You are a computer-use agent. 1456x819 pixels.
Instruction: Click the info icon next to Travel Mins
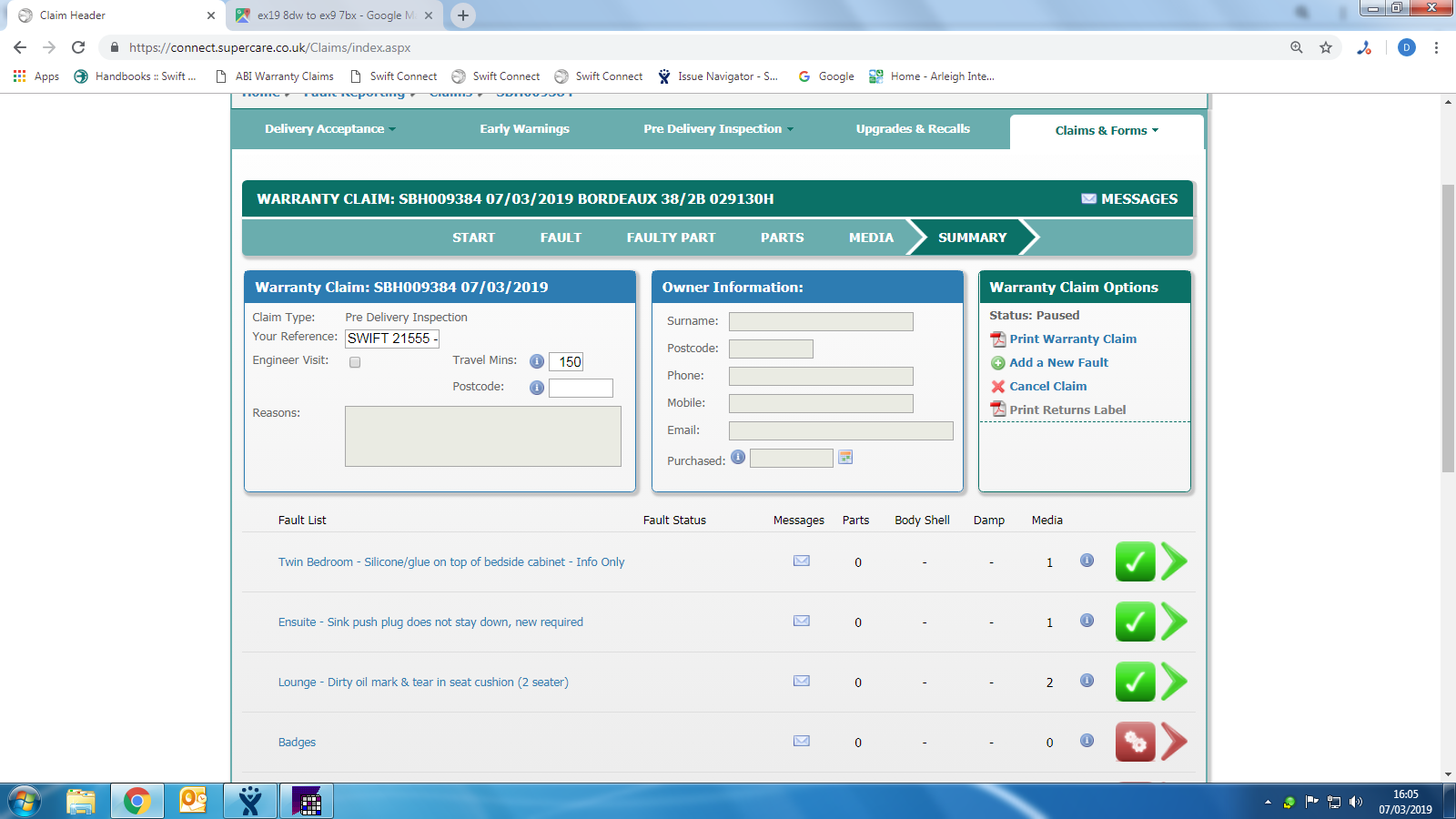[537, 361]
